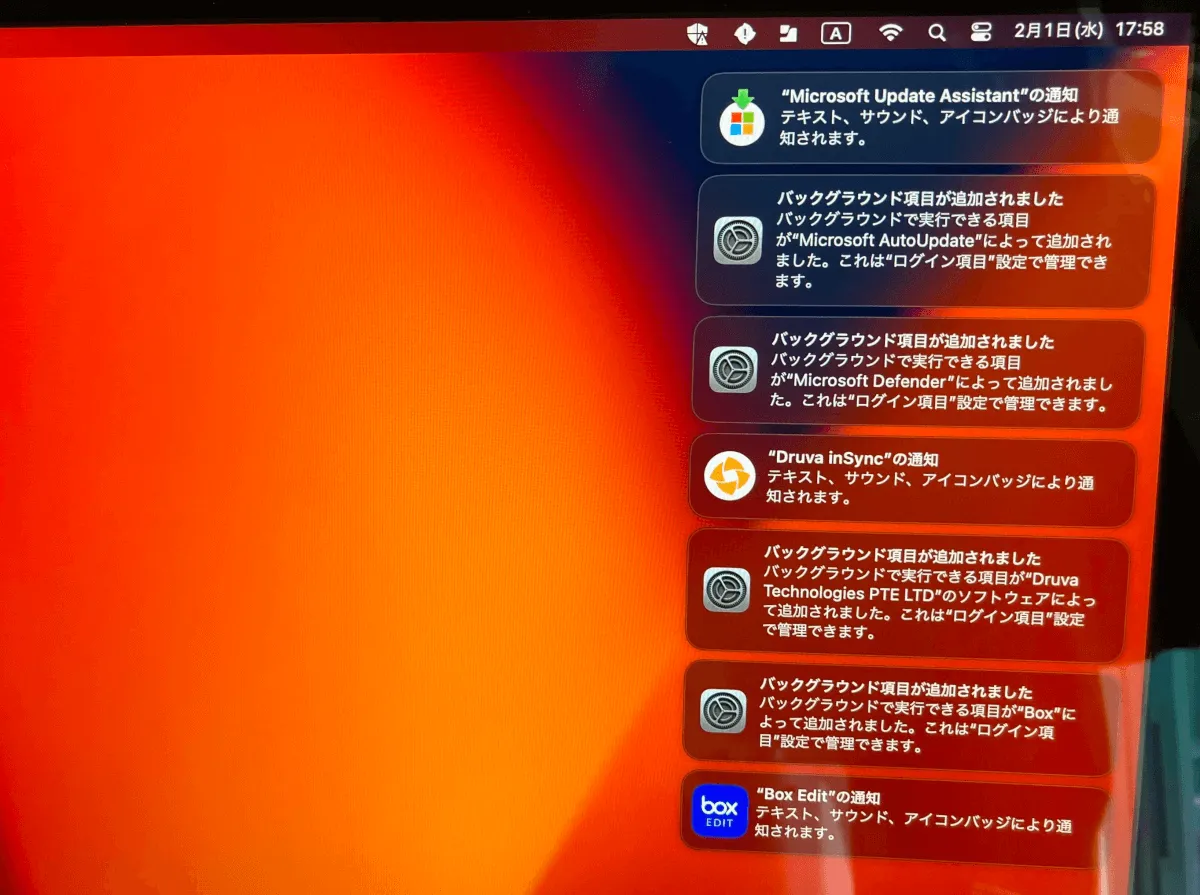Click settings icon in "Box" background item notification

click(723, 711)
